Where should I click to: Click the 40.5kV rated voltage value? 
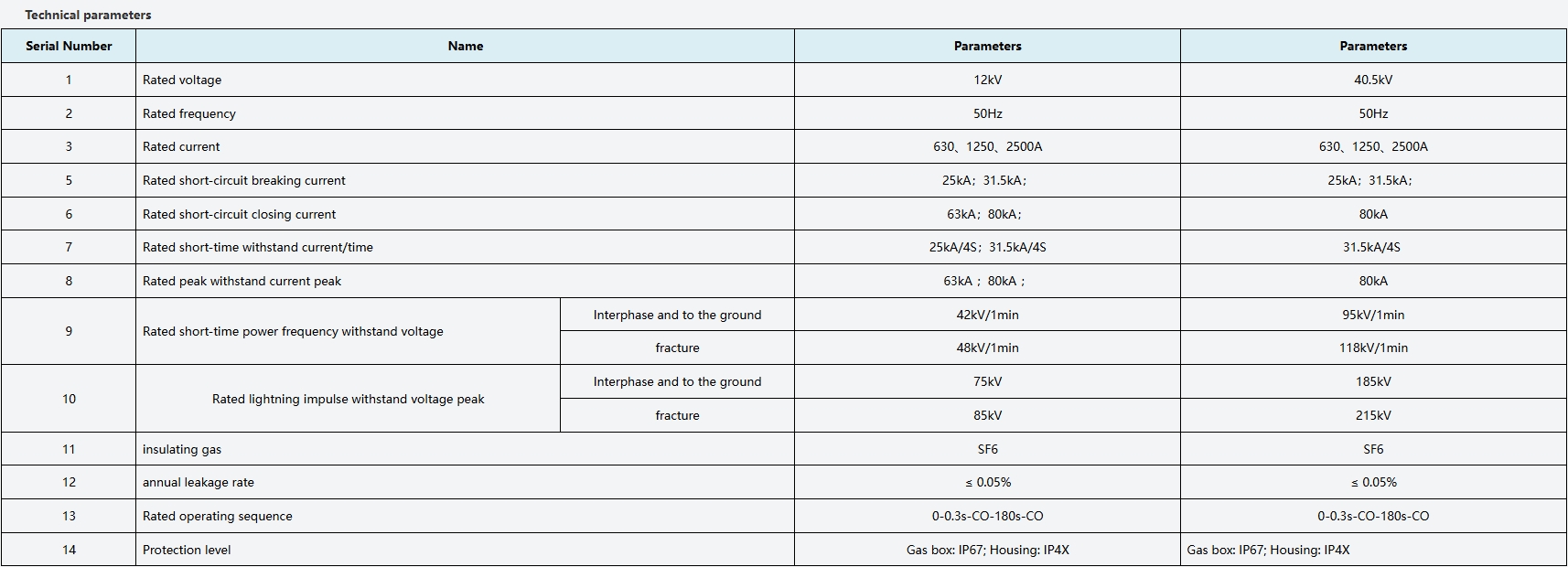[1372, 80]
